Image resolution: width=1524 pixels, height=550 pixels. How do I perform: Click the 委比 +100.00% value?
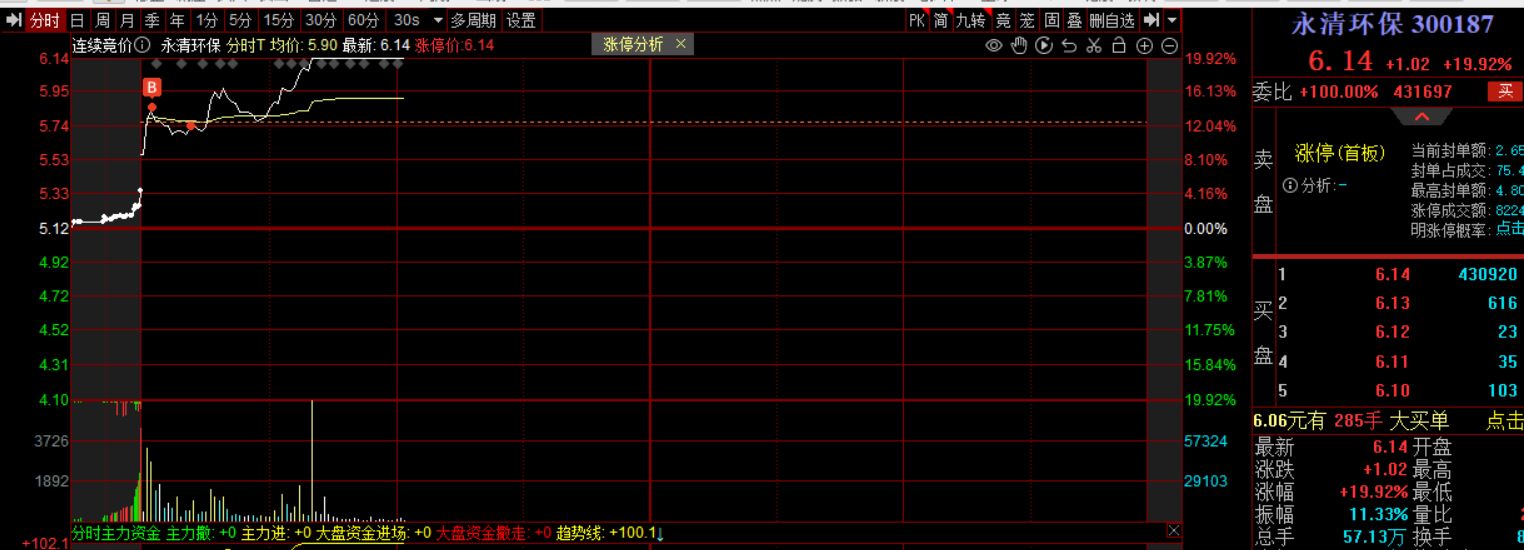(1339, 92)
